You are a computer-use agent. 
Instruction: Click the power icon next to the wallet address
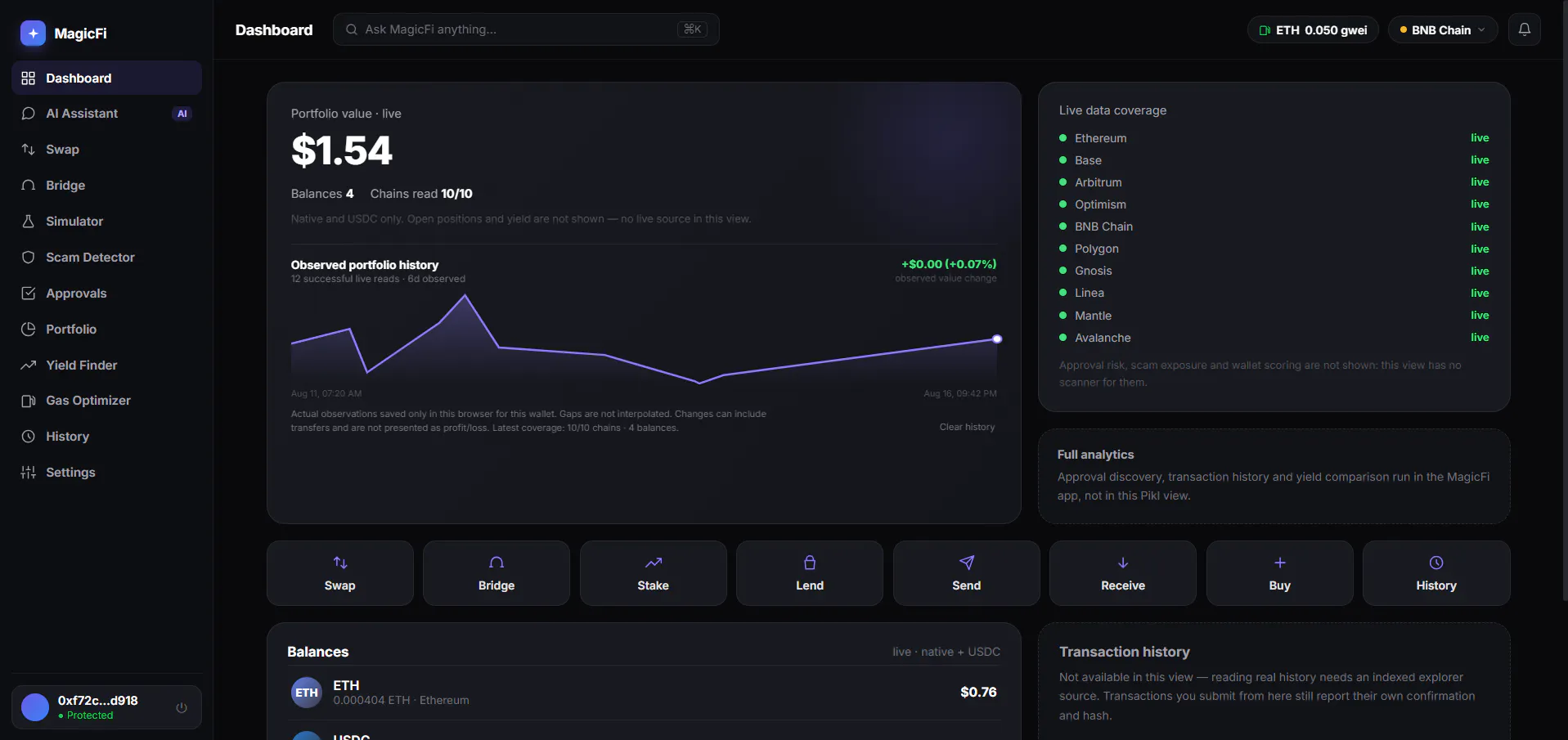tap(182, 707)
